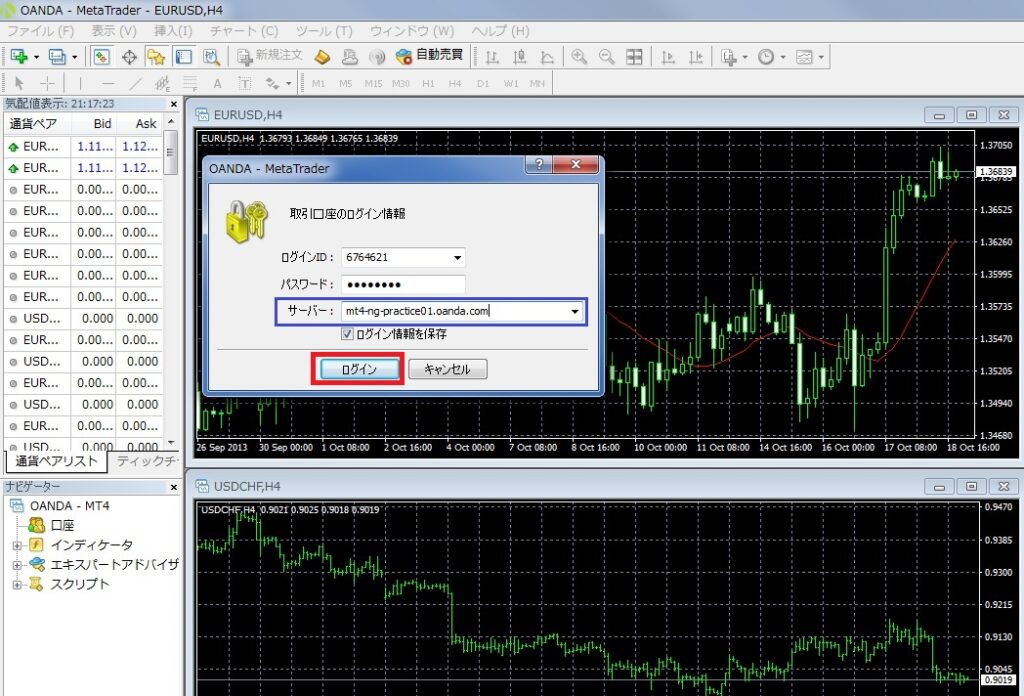Click the 新規注文 new order button
This screenshot has width=1024, height=696.
coord(270,56)
